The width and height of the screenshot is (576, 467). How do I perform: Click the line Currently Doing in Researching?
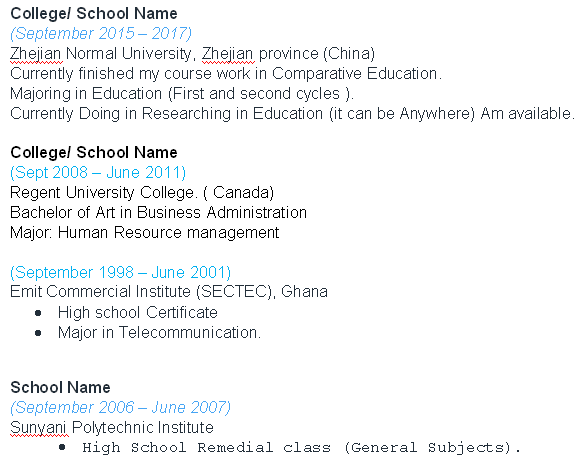click(292, 114)
